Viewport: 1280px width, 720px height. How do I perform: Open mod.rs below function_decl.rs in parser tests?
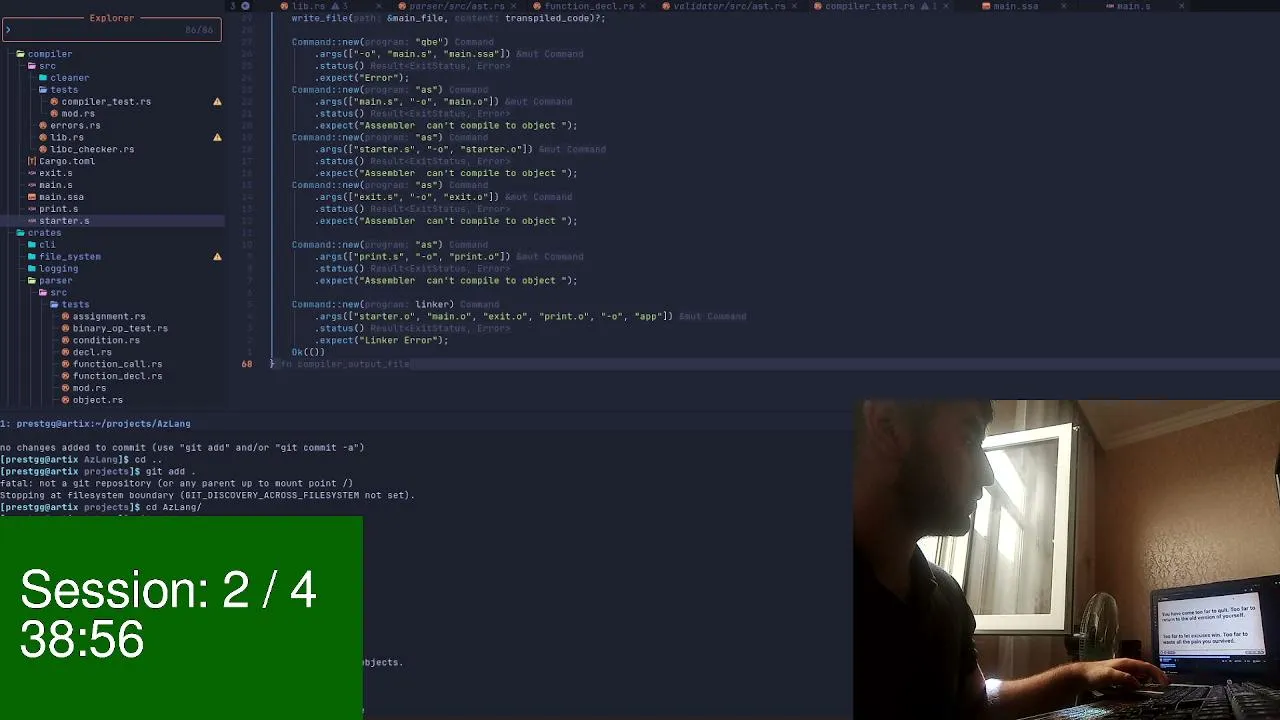(x=89, y=389)
